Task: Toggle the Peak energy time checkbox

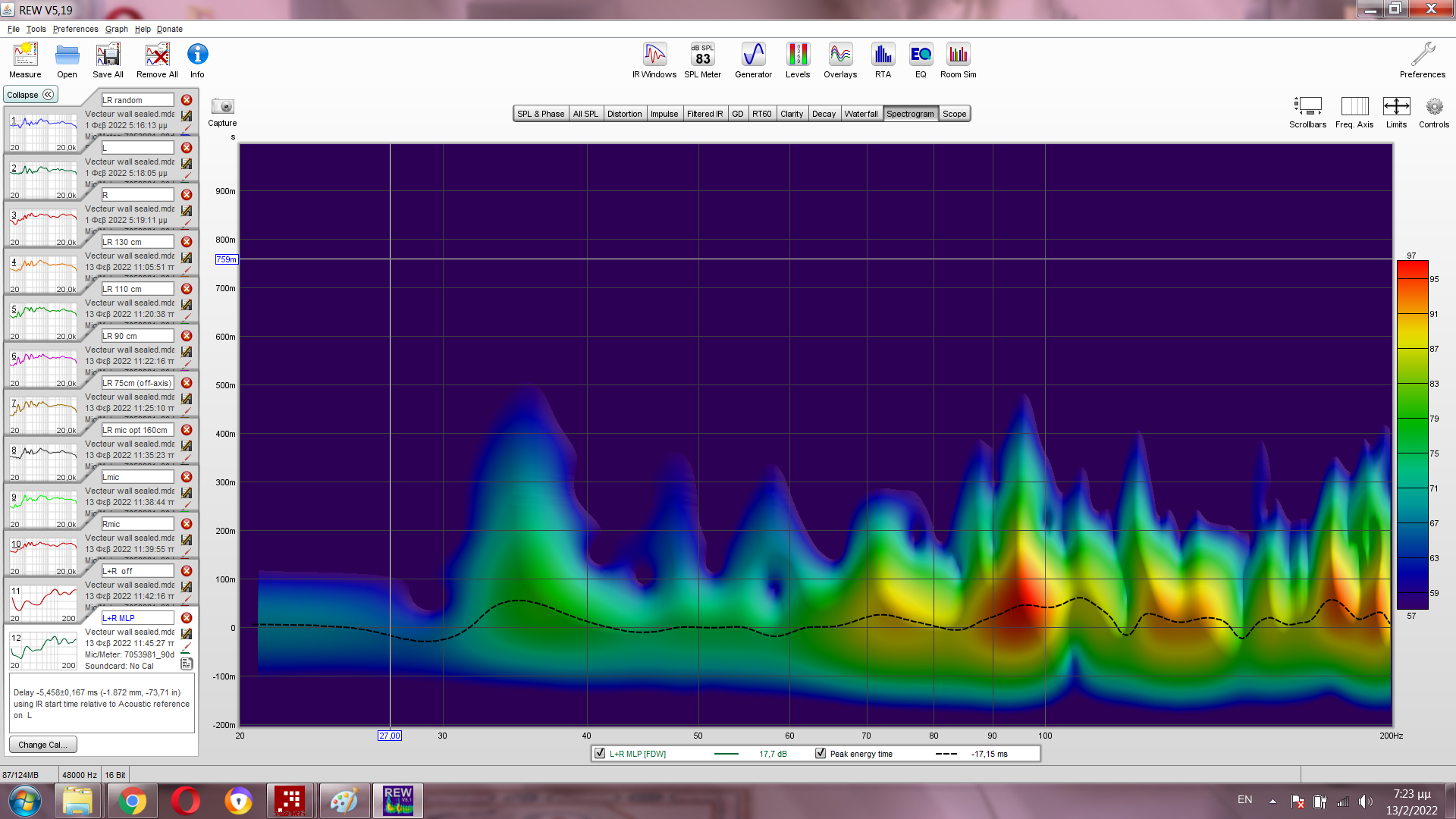Action: 821,754
